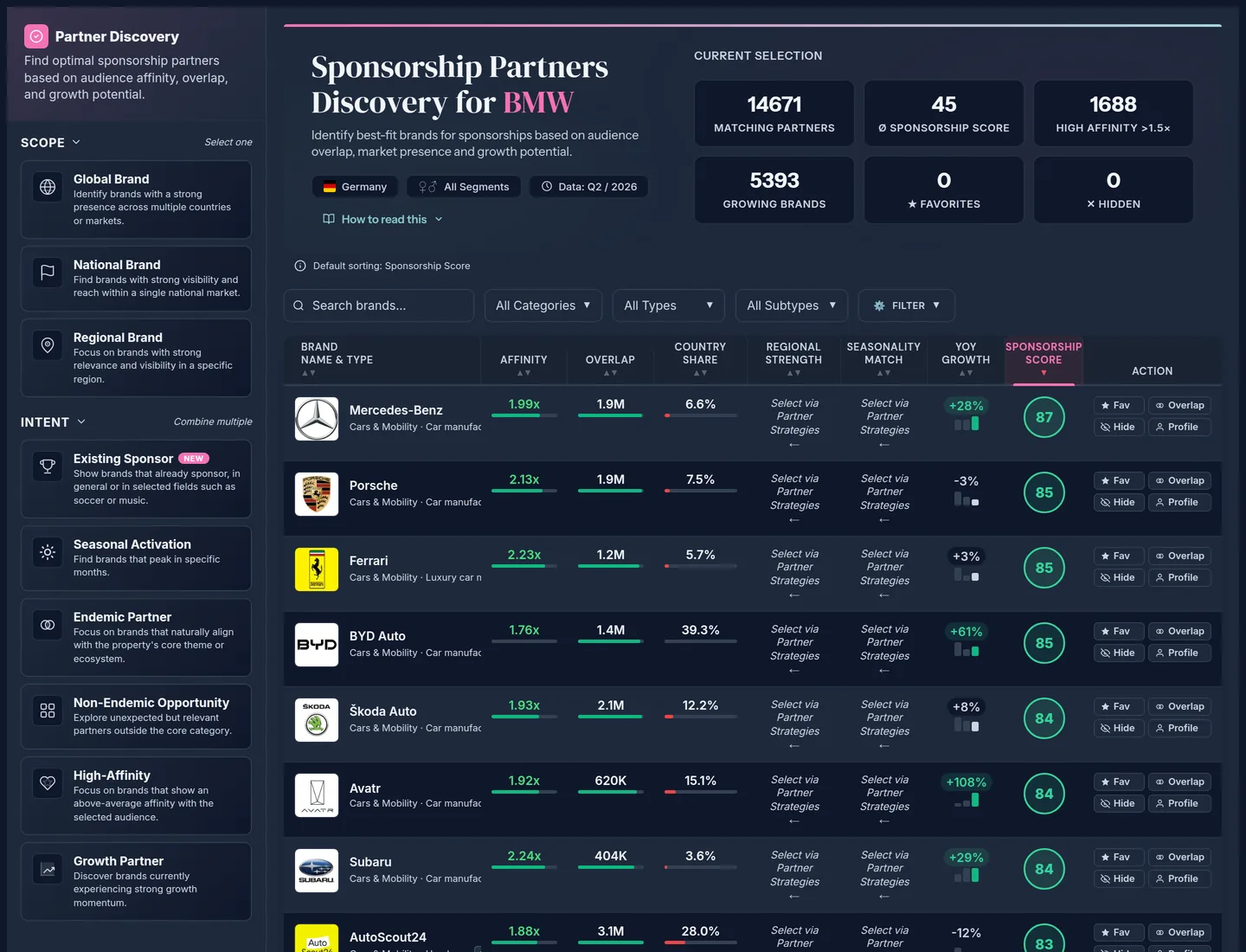The height and width of the screenshot is (952, 1246).
Task: Toggle favorite for Ferrari
Action: (1119, 556)
